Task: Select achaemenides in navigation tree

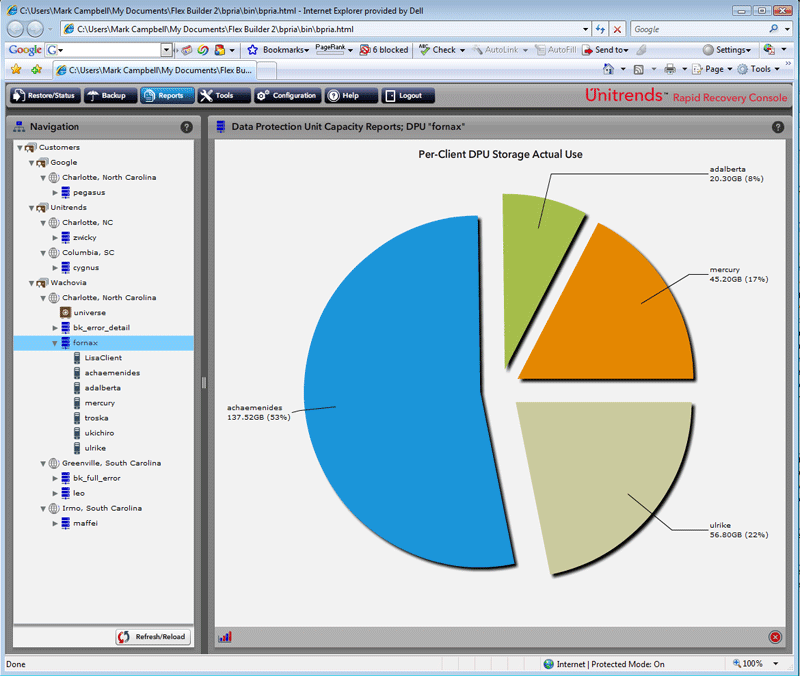Action: [112, 373]
